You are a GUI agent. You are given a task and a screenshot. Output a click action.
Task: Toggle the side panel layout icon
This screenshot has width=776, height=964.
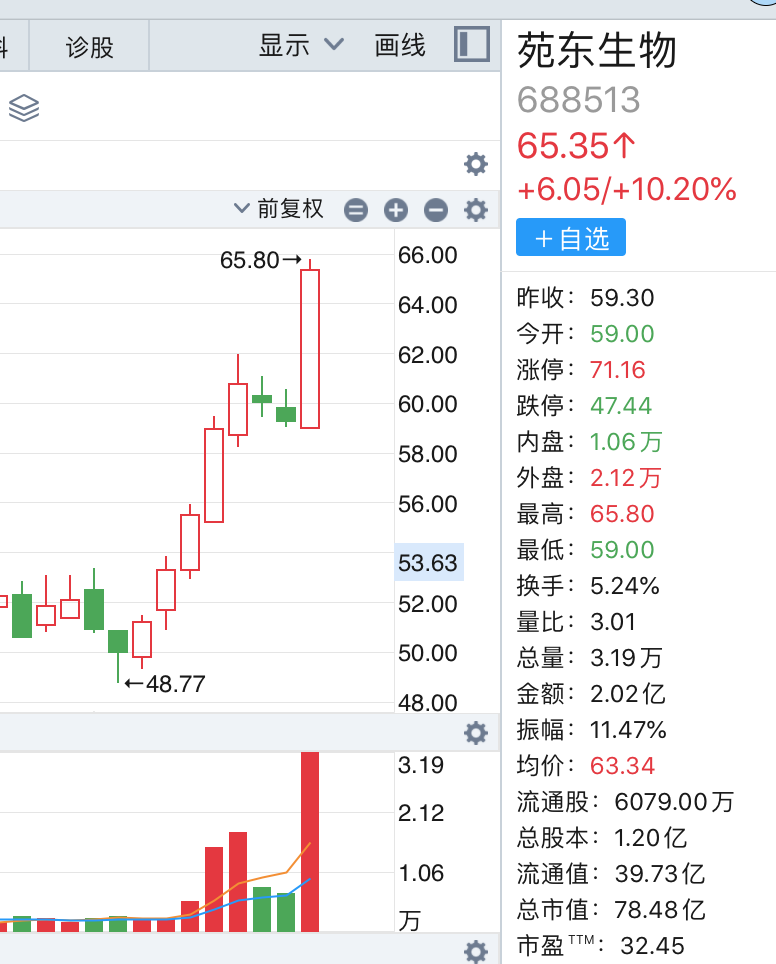click(471, 45)
